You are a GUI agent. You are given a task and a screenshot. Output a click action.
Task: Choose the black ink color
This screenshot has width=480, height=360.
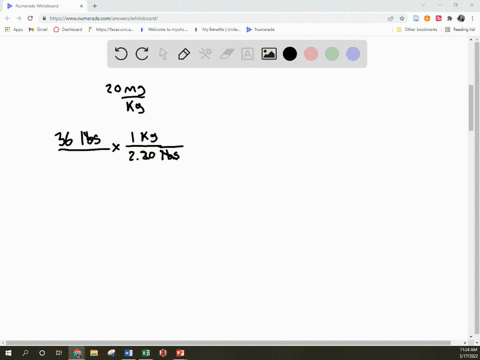pyautogui.click(x=290, y=54)
